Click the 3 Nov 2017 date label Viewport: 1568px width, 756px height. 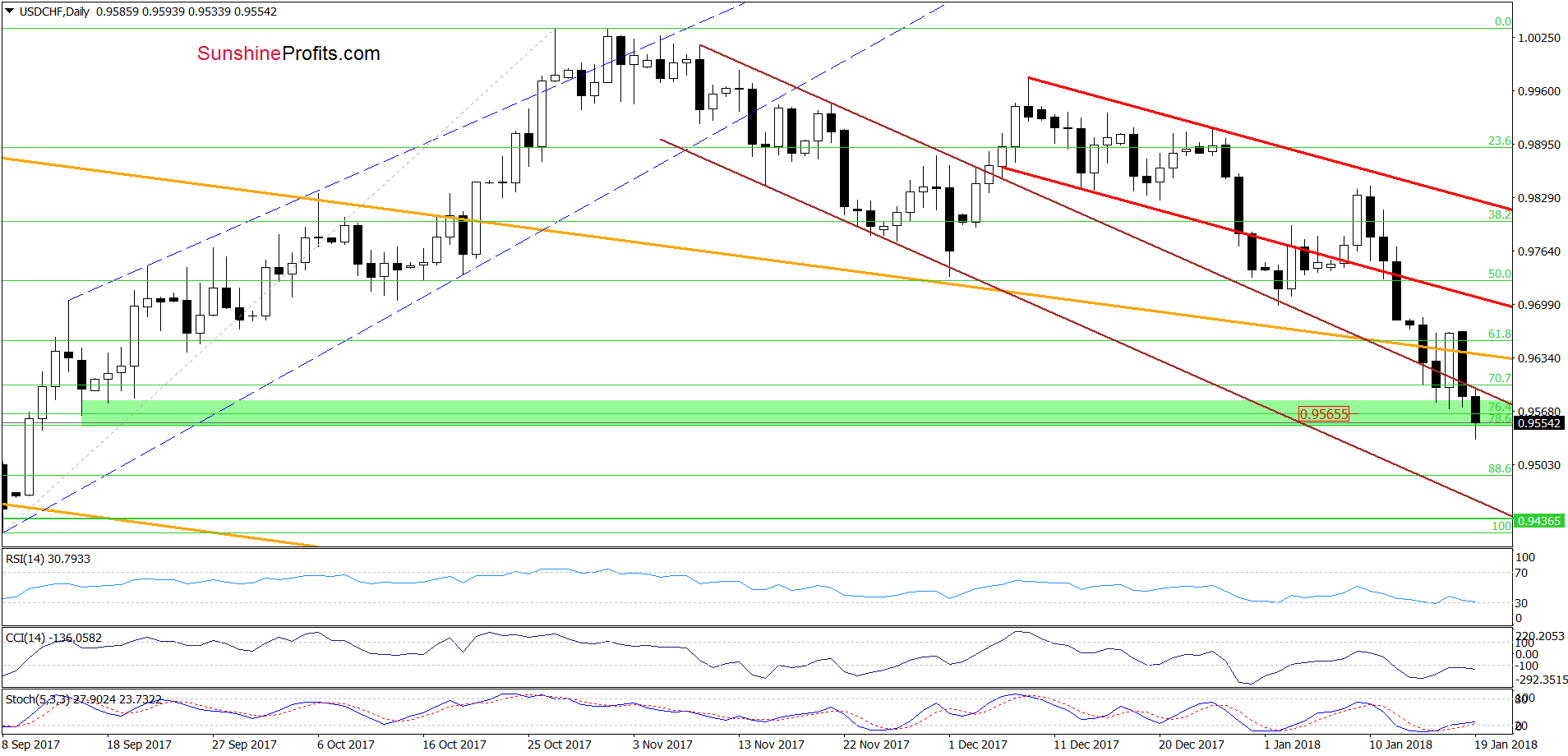[662, 744]
